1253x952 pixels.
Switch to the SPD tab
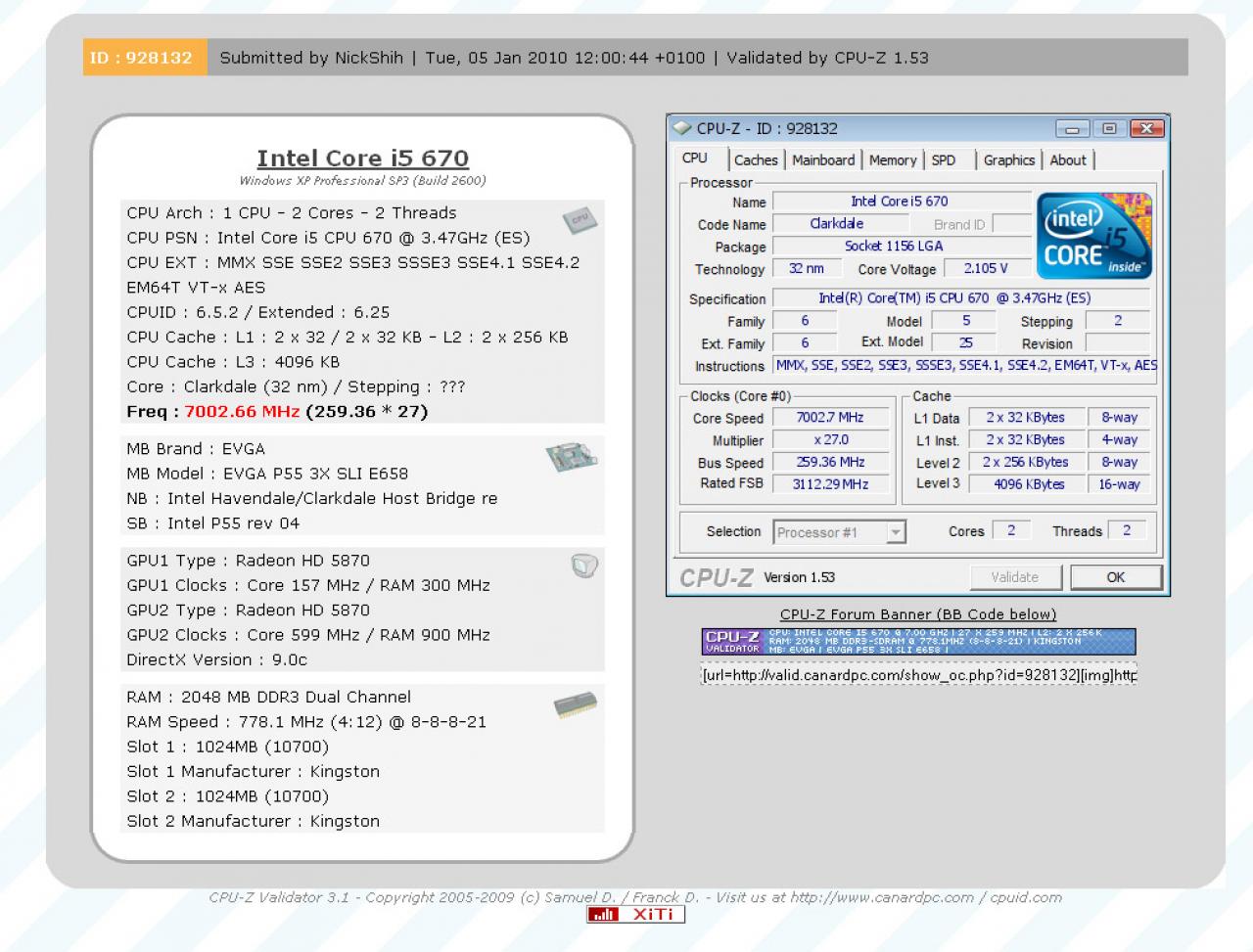click(x=944, y=160)
